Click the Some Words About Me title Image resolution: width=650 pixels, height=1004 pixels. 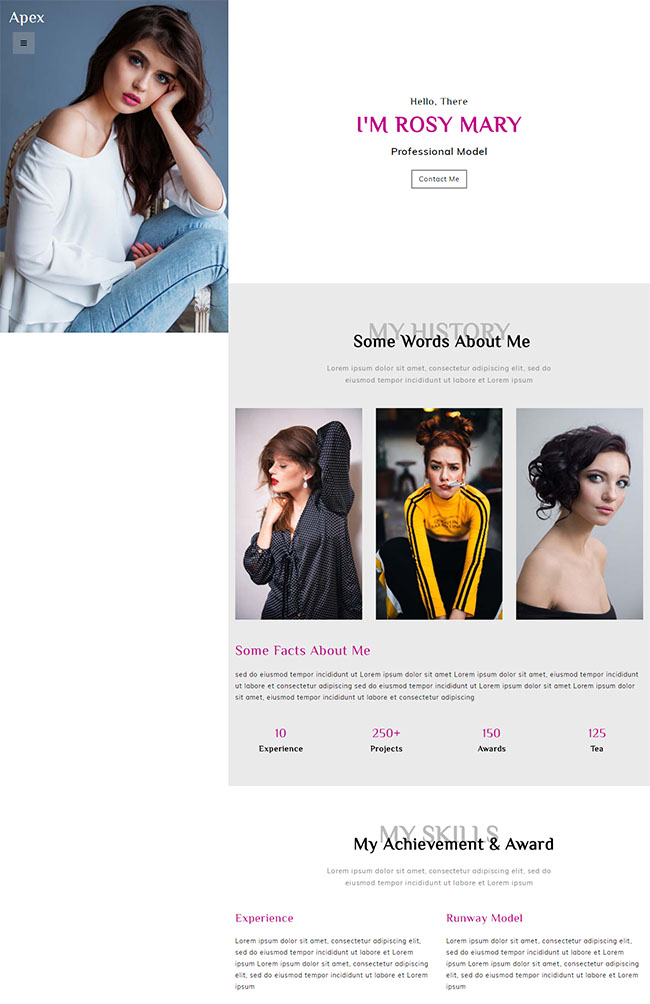(x=441, y=342)
